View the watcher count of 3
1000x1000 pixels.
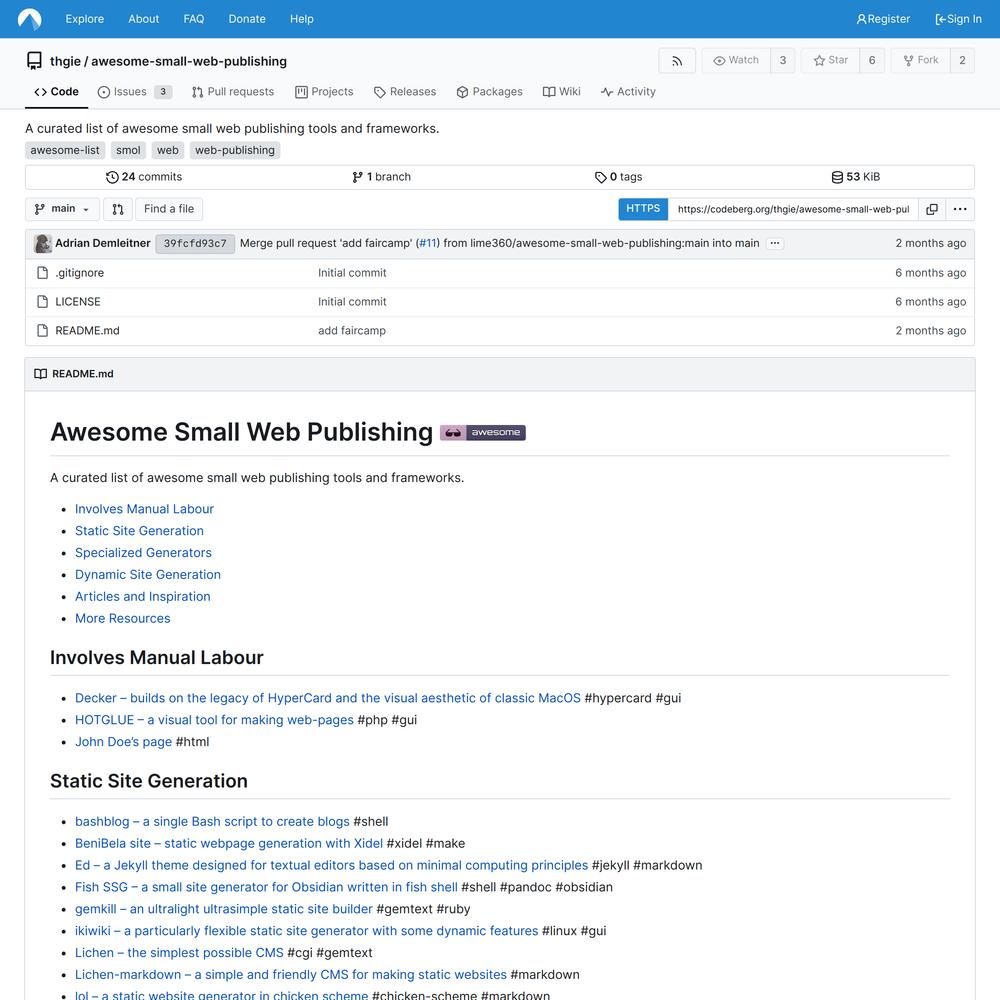(x=783, y=61)
